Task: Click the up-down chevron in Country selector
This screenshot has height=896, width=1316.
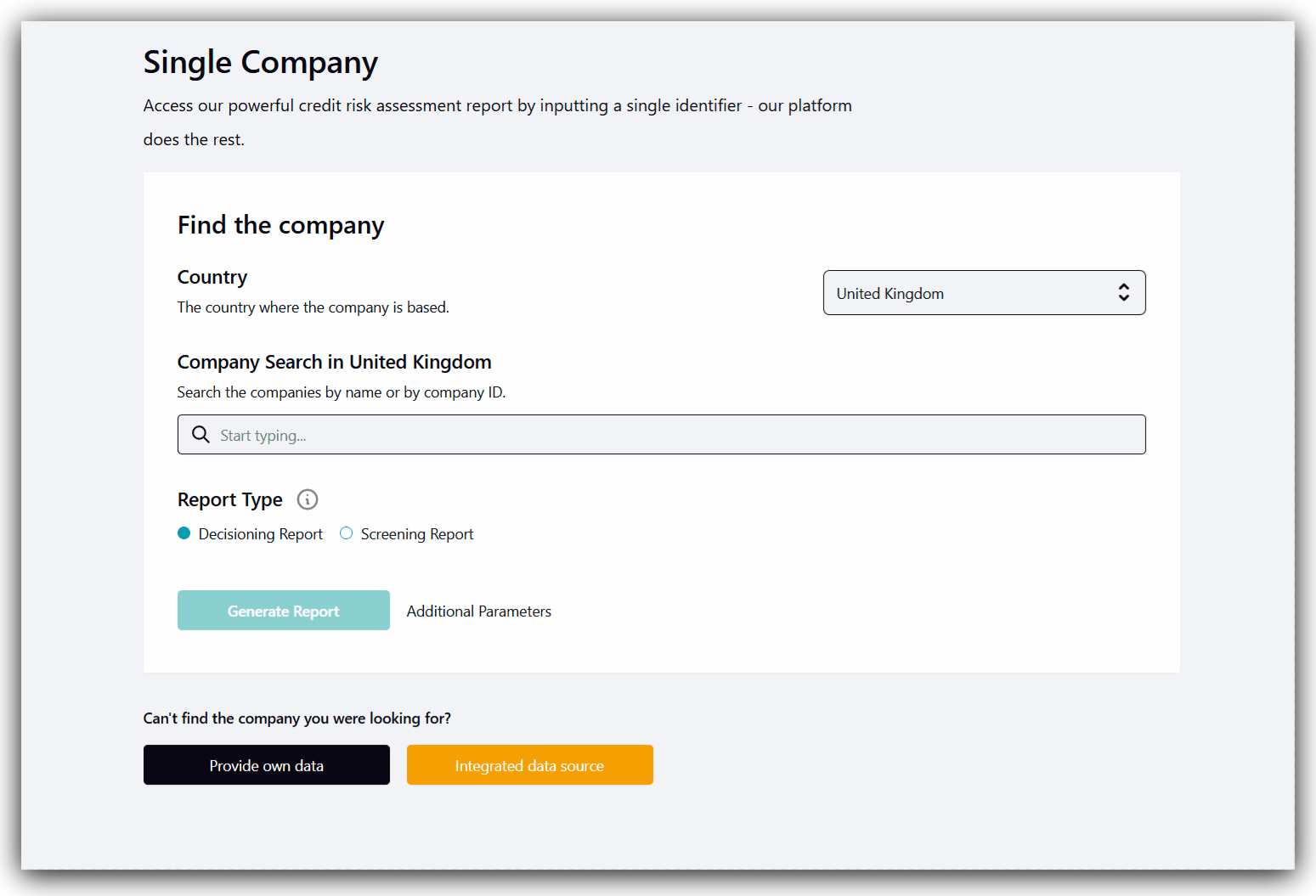Action: pyautogui.click(x=1123, y=293)
